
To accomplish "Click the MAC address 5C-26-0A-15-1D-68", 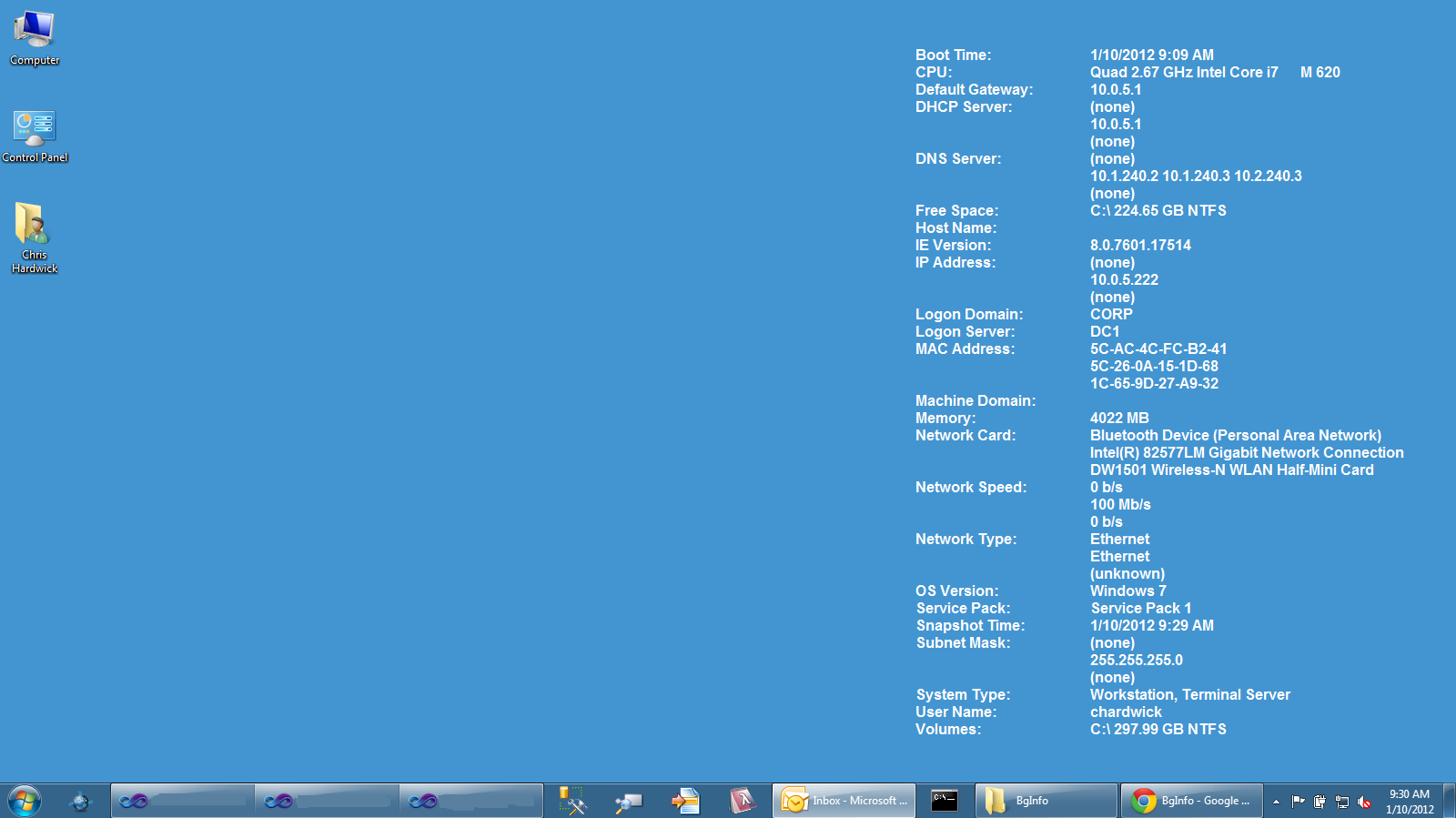I will coord(1154,366).
